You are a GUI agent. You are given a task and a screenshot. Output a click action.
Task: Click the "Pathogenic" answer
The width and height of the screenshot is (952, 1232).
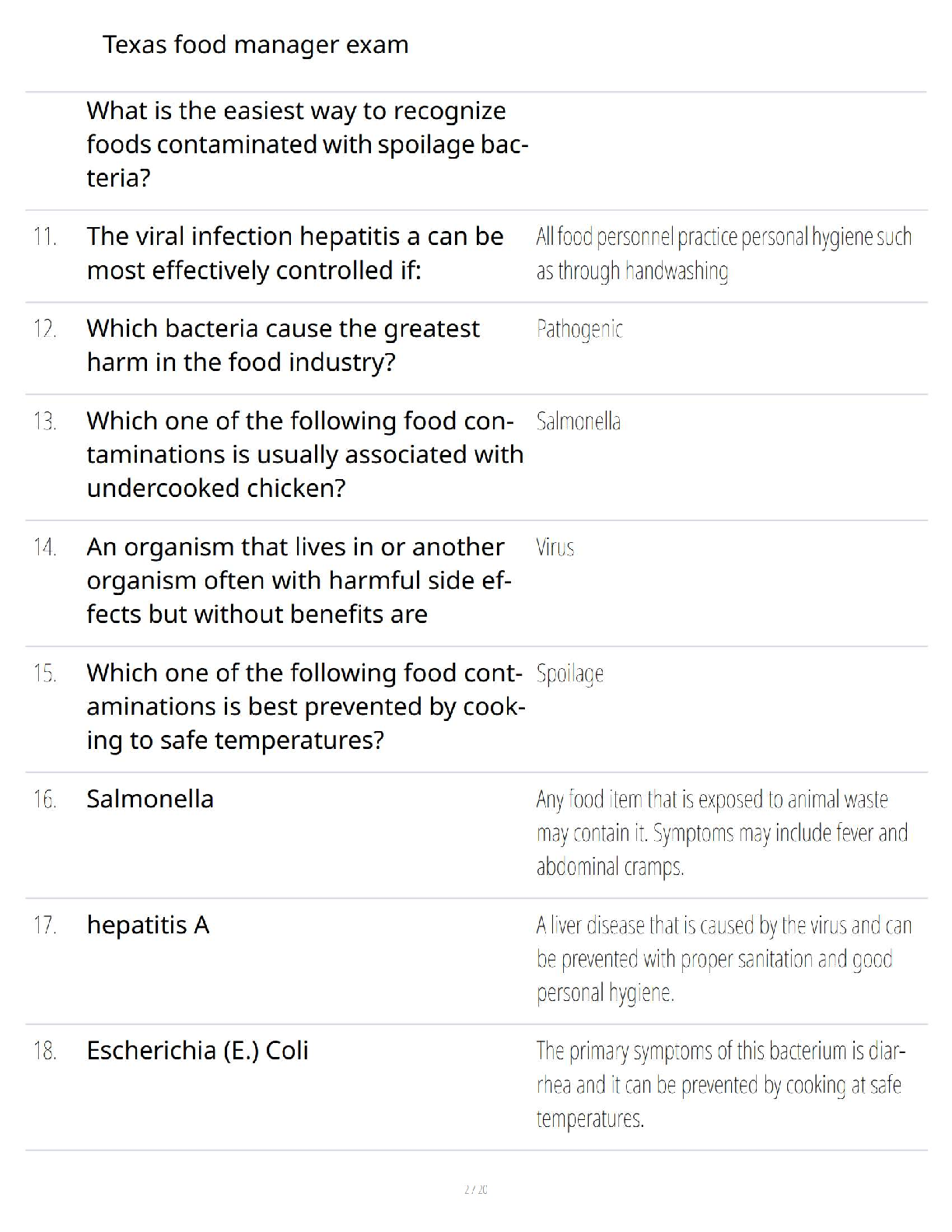(579, 329)
